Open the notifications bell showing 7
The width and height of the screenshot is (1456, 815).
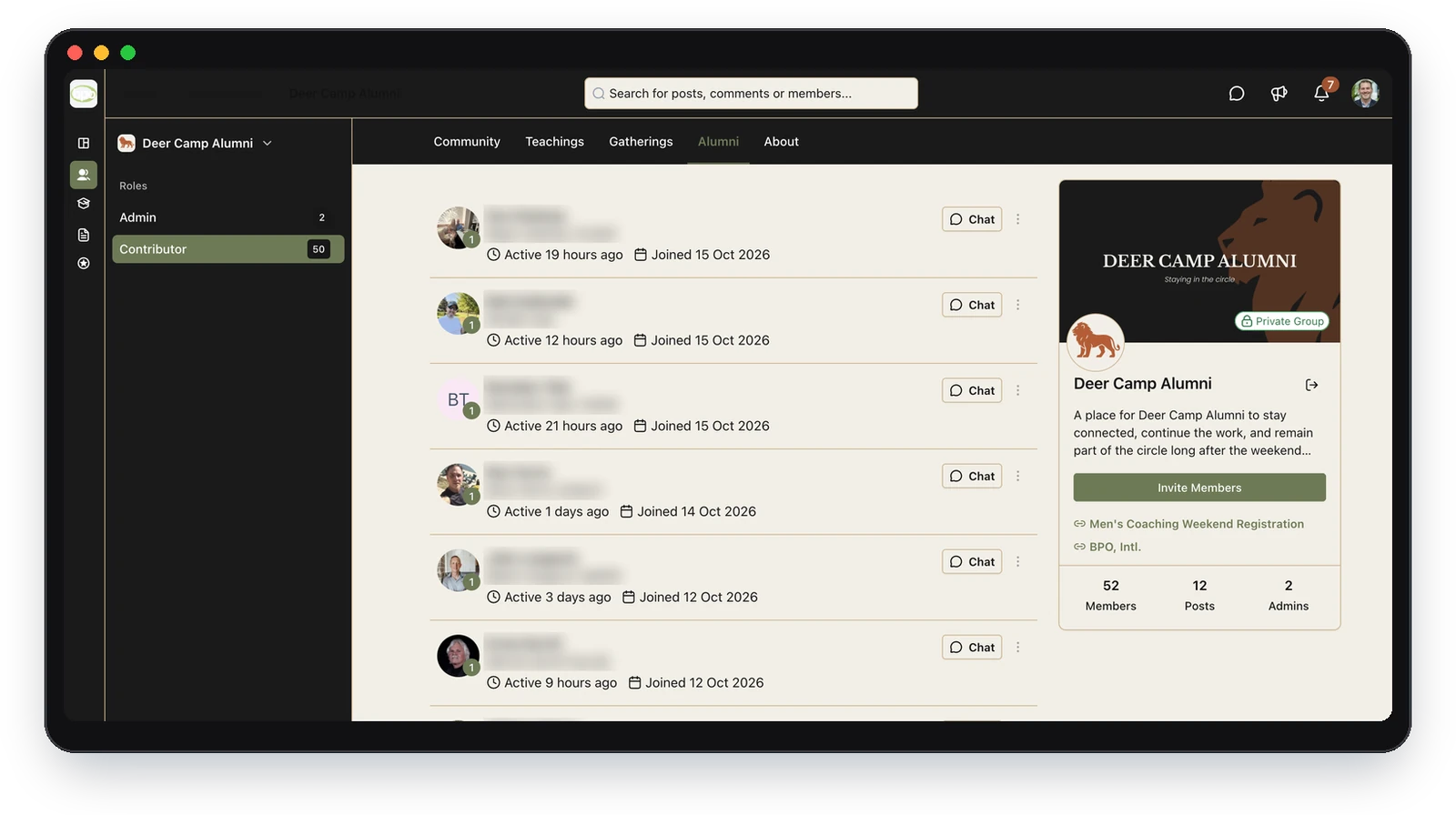click(1322, 93)
